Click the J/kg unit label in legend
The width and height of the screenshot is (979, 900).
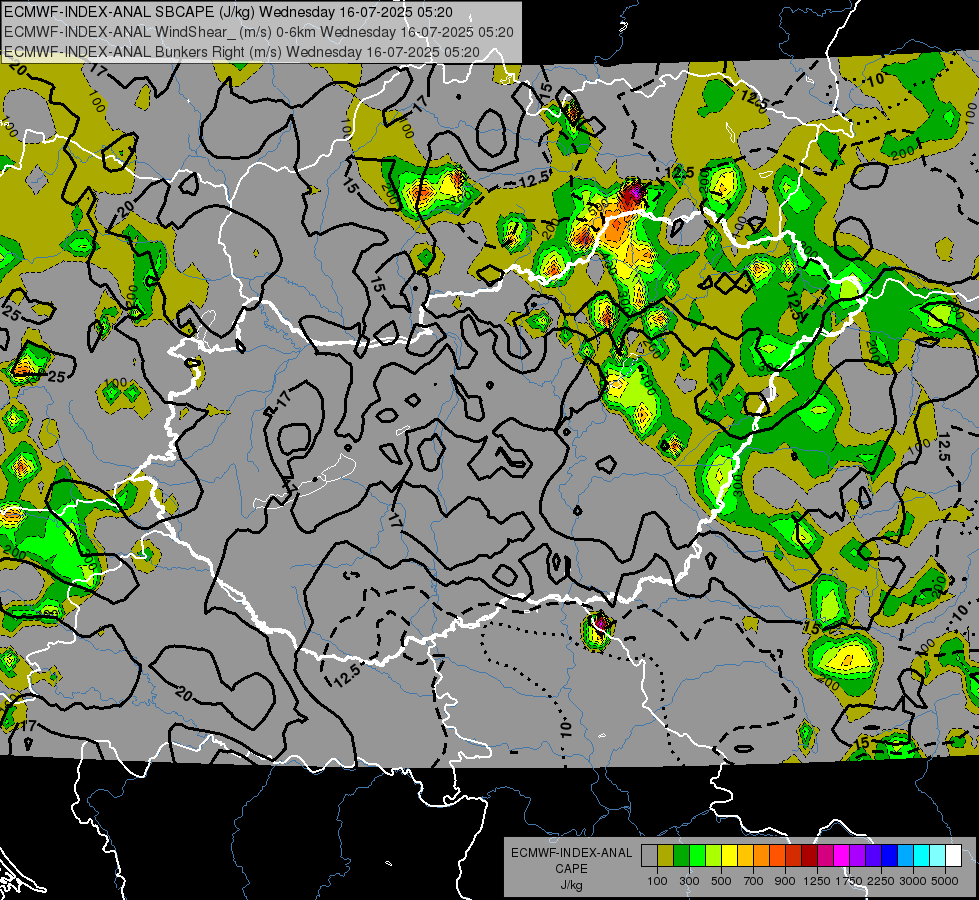click(571, 885)
